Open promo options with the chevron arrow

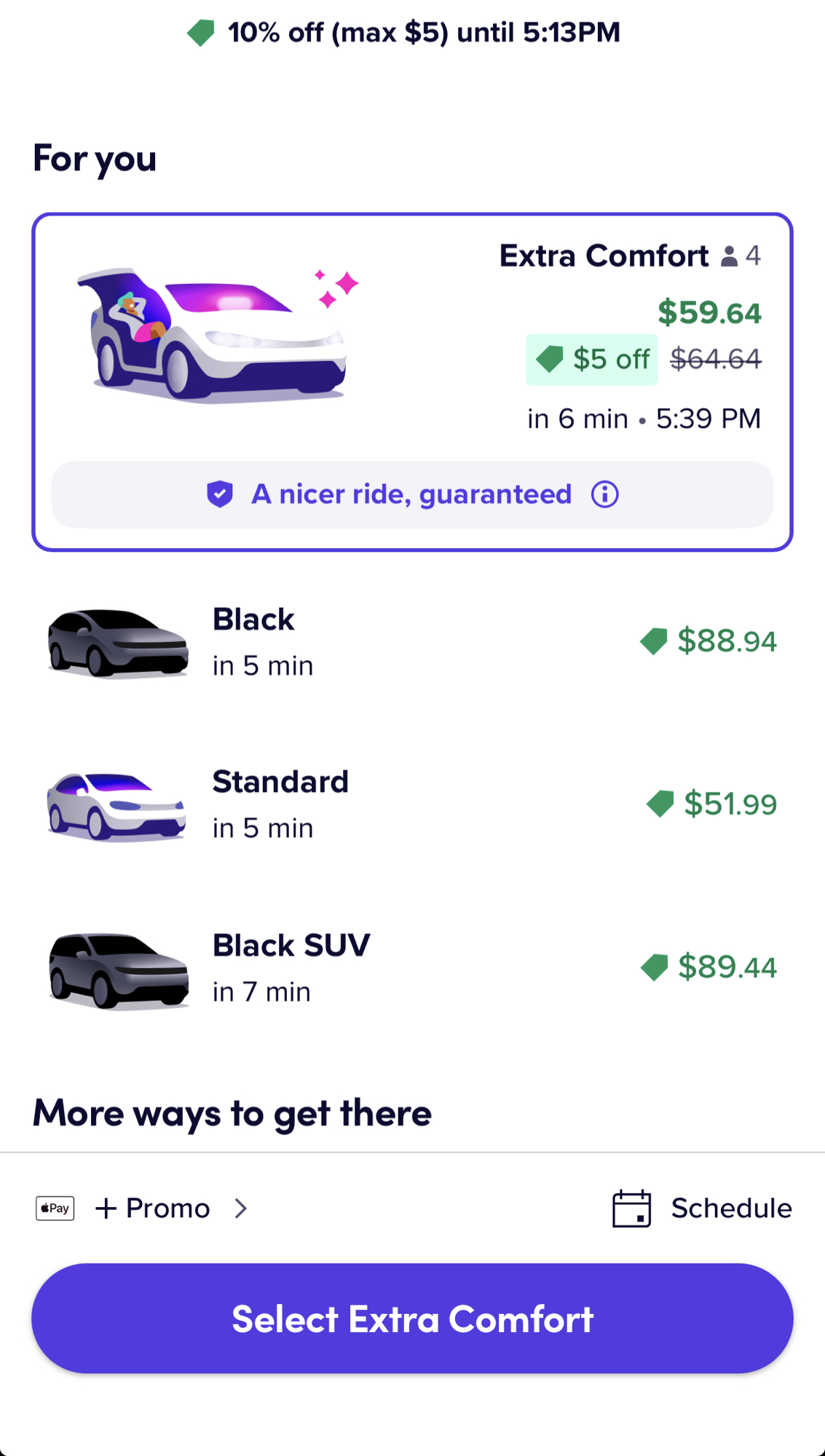pyautogui.click(x=241, y=1208)
